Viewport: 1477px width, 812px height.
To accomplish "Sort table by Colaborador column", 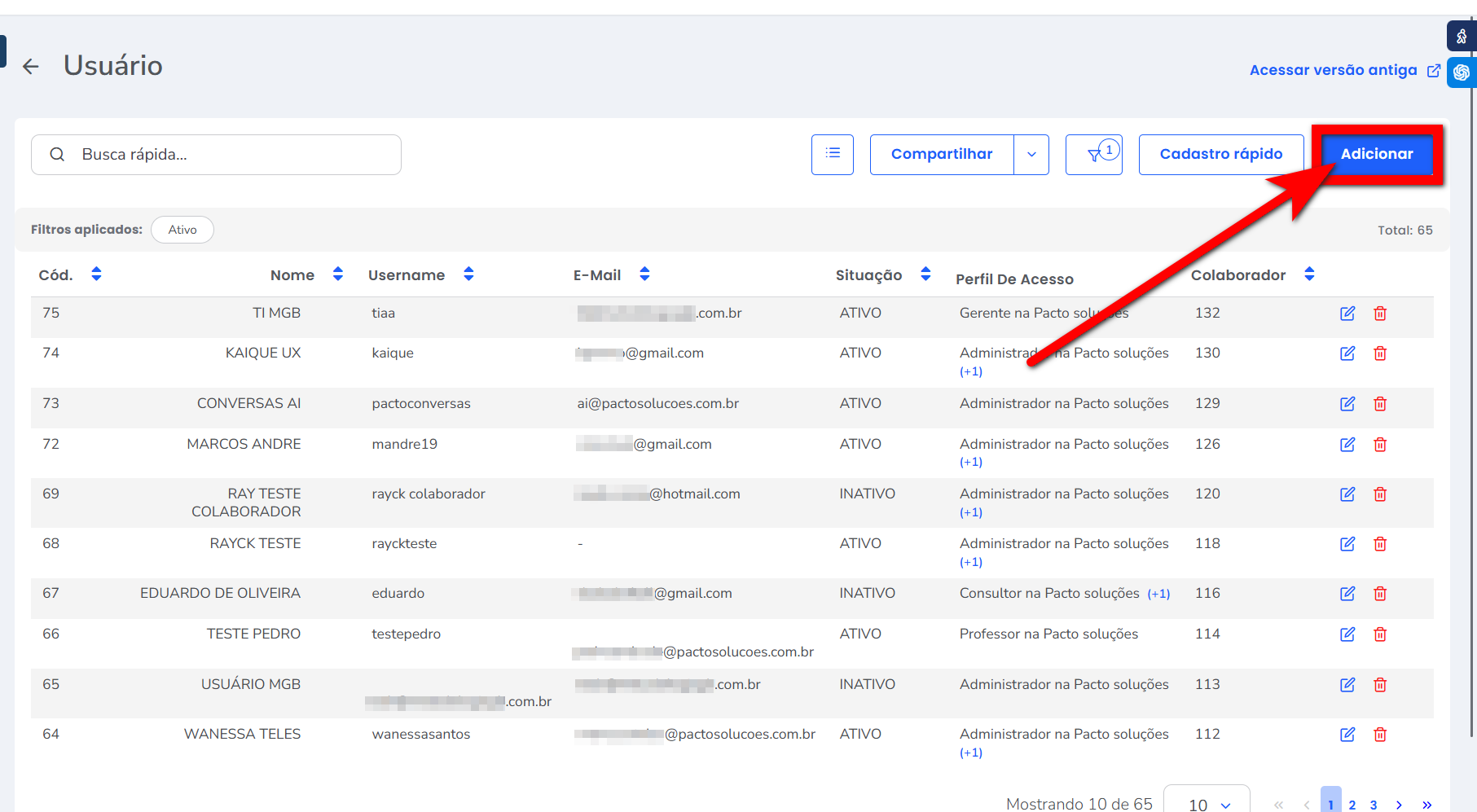I will point(1309,274).
